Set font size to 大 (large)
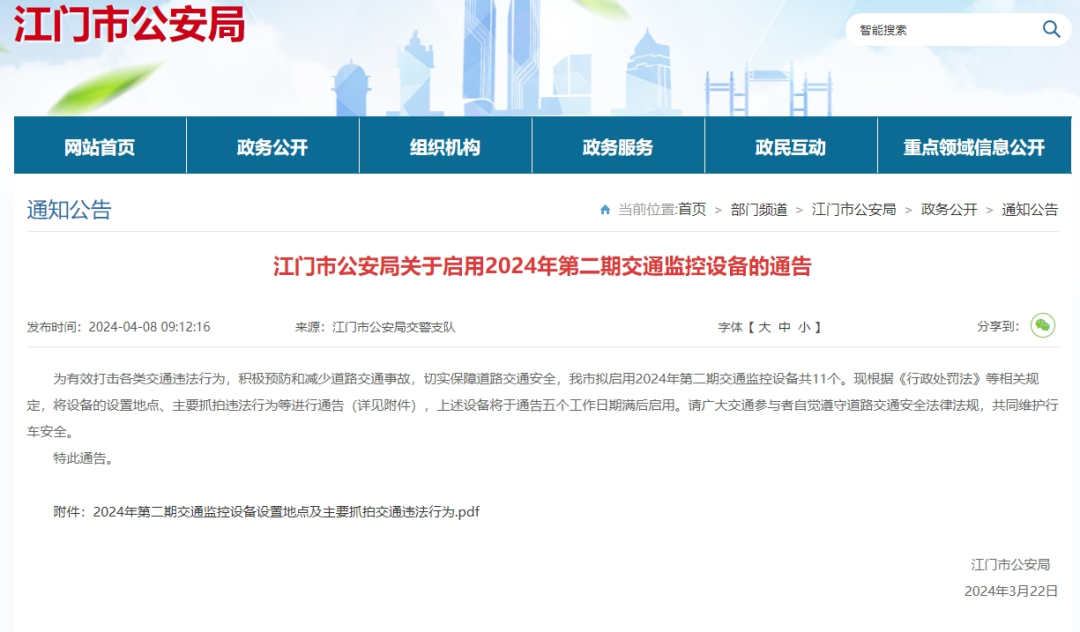This screenshot has height=632, width=1080. [x=764, y=327]
